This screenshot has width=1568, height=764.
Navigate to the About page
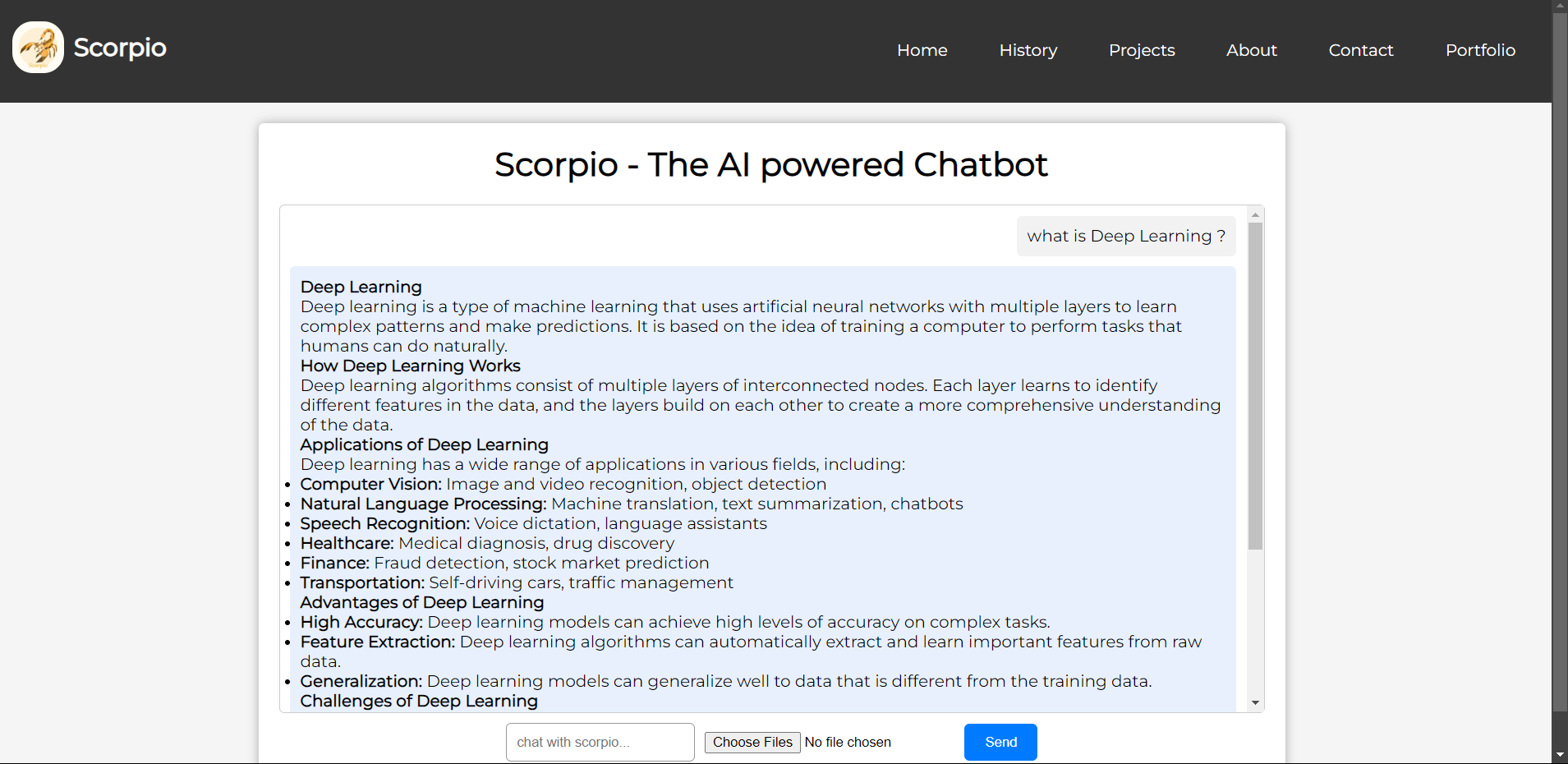pos(1251,50)
